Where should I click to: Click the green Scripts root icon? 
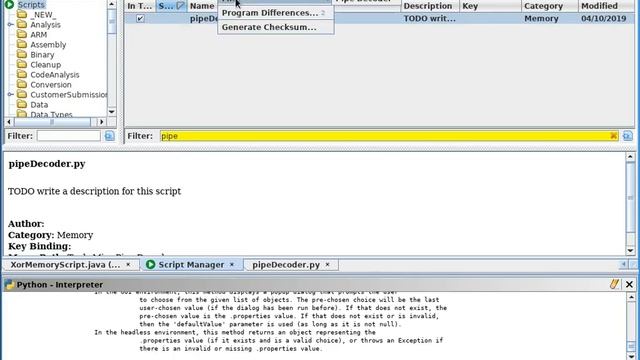pyautogui.click(x=9, y=4)
